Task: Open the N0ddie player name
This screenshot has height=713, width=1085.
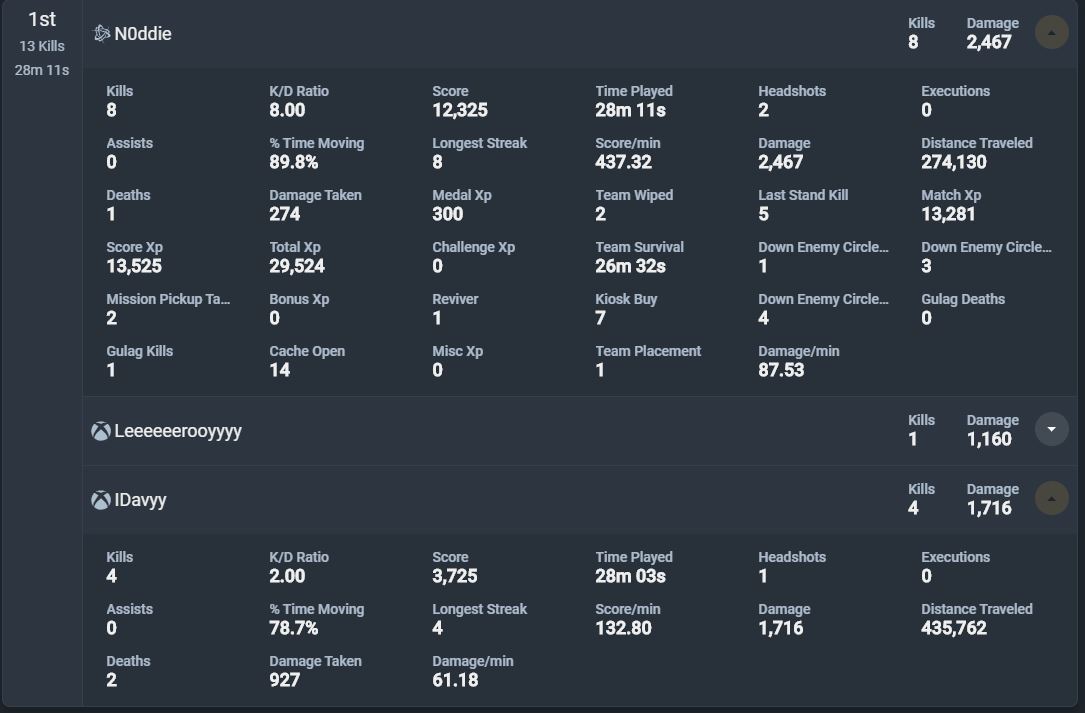Action: click(143, 34)
